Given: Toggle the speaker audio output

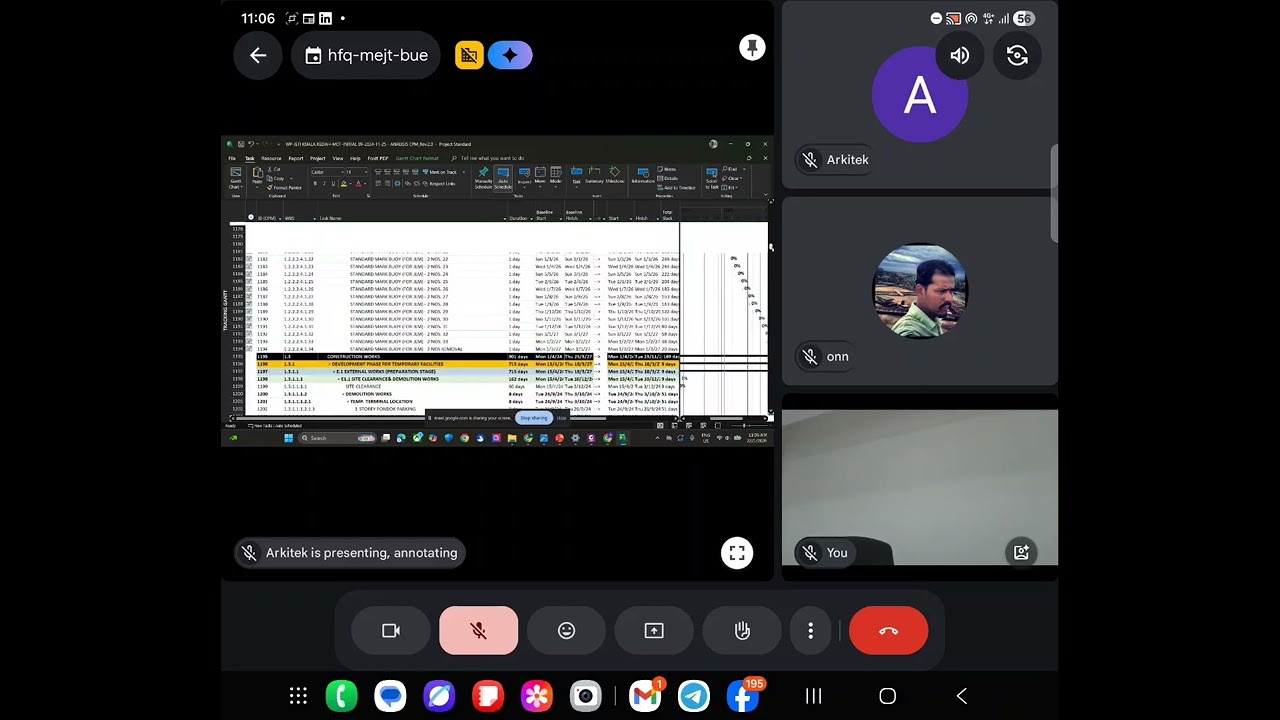Looking at the screenshot, I should tap(960, 56).
